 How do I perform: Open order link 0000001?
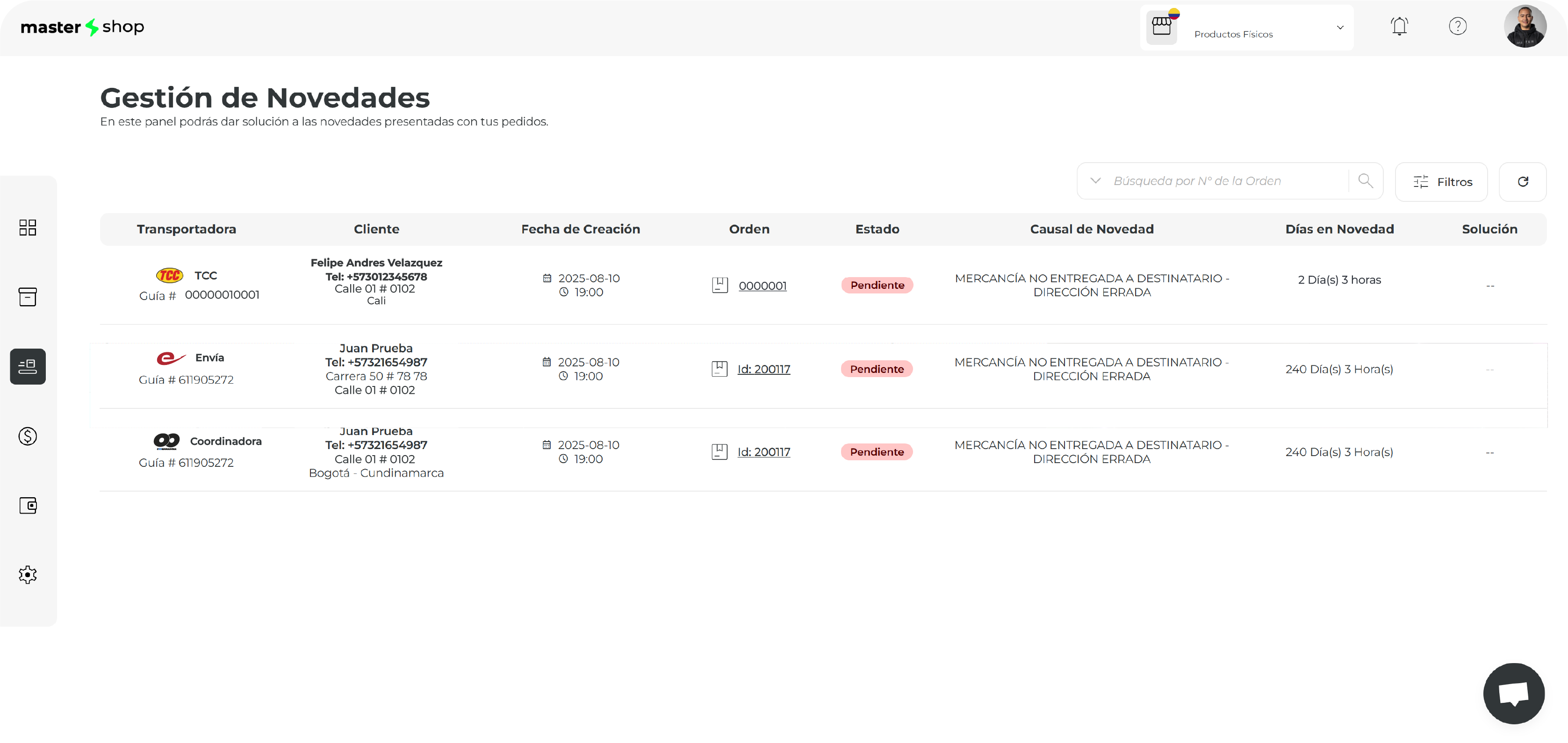pos(762,286)
